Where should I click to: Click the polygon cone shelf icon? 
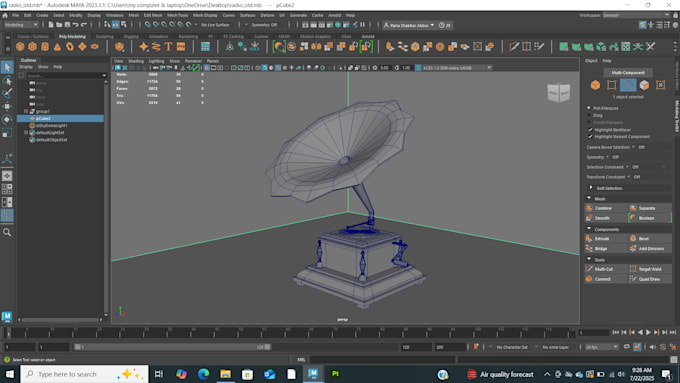(x=57, y=46)
